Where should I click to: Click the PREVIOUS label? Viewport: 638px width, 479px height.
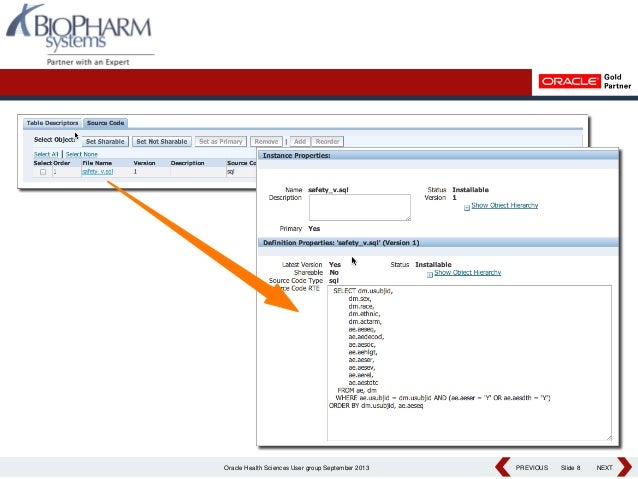tap(532, 468)
